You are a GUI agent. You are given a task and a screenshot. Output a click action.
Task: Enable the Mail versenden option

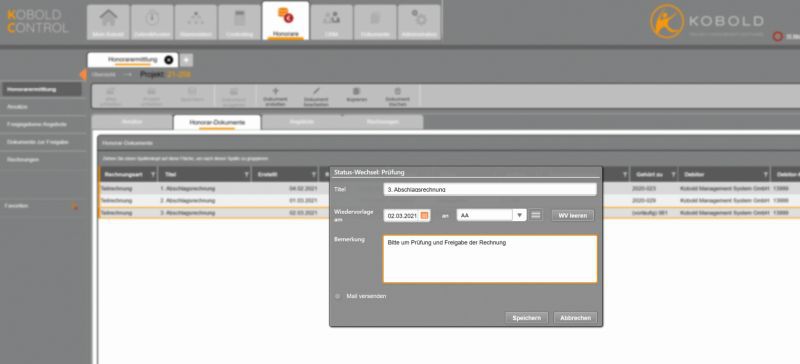[337, 296]
